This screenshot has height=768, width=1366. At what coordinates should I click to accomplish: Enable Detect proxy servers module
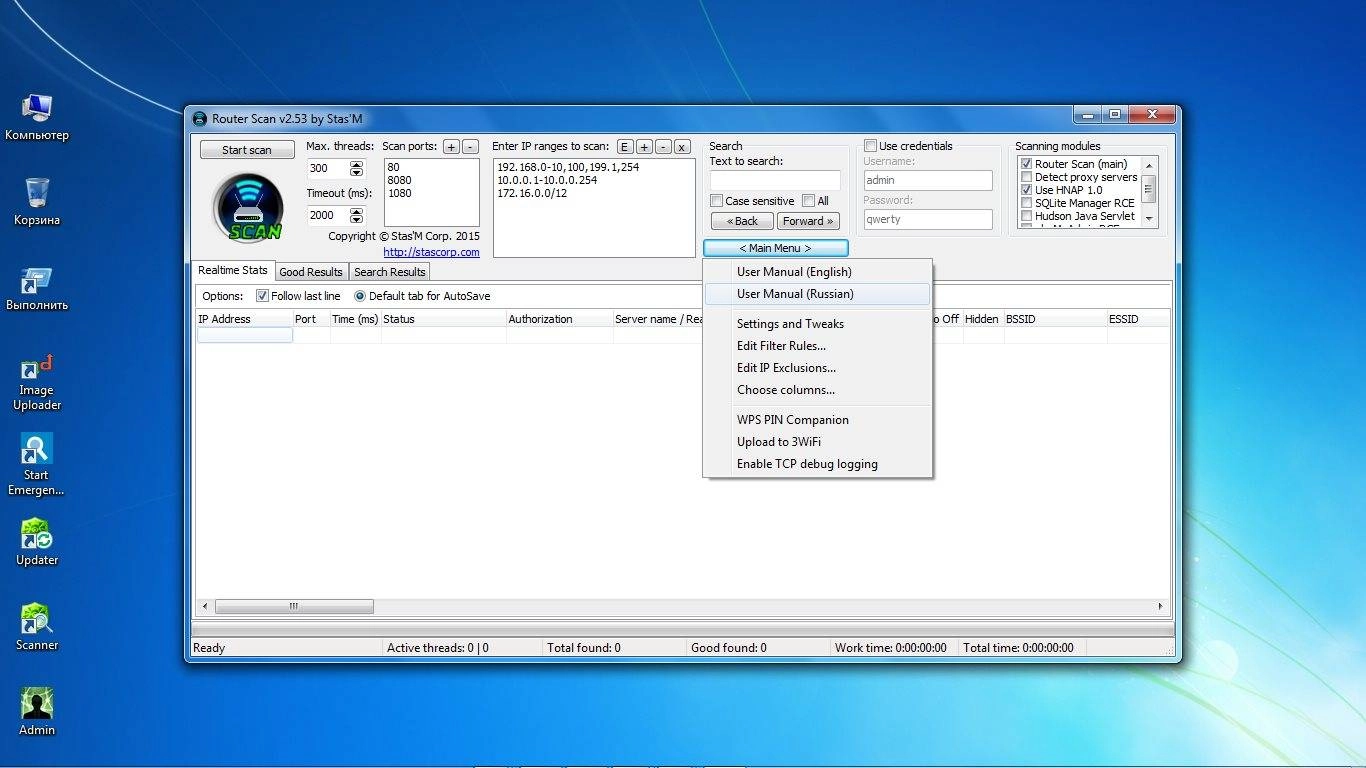(1026, 177)
